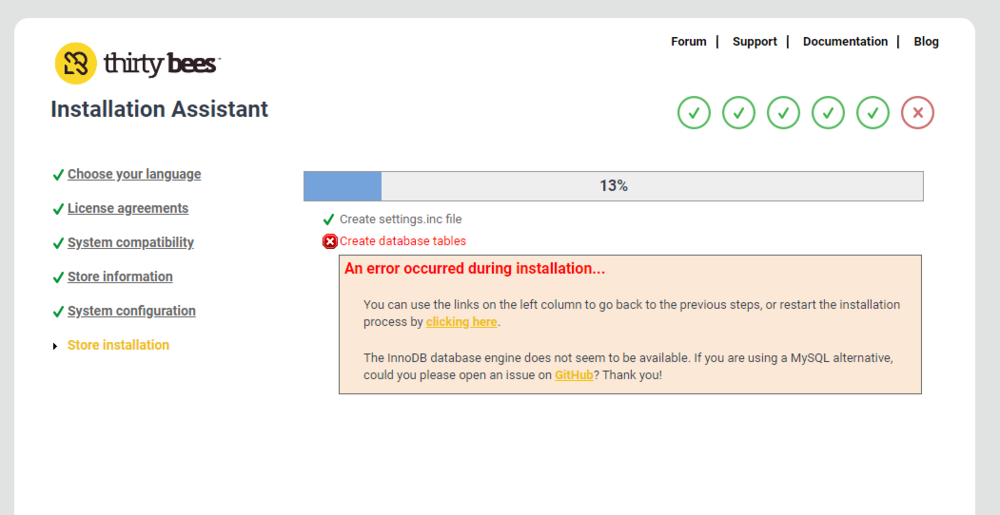This screenshot has height=515, width=1000.
Task: Go to Documentation in top navigation
Action: (x=845, y=42)
